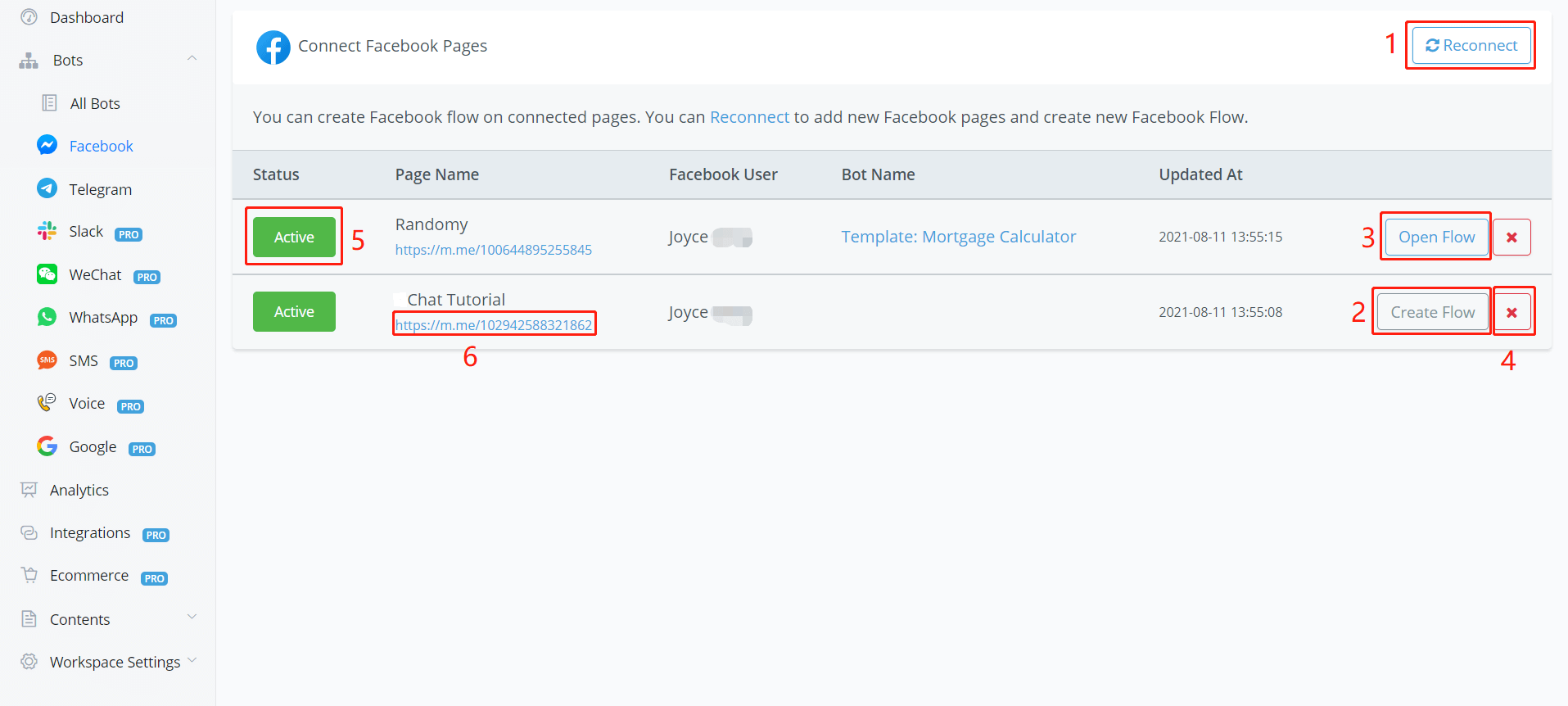1568x706 pixels.
Task: Click the Ecommerce cart icon
Action: tap(29, 575)
